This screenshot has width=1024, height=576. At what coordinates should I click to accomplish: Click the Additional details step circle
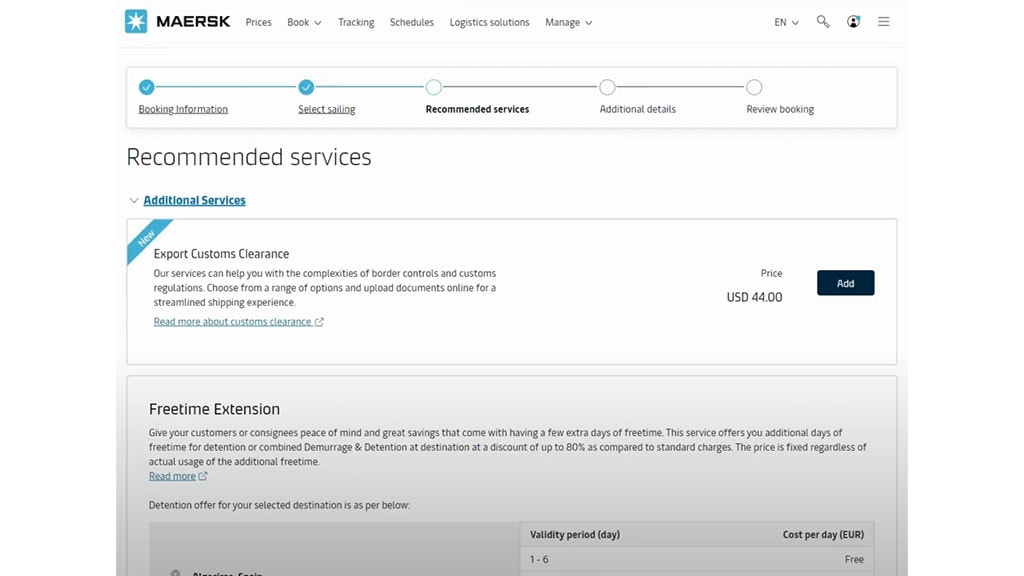[608, 86]
